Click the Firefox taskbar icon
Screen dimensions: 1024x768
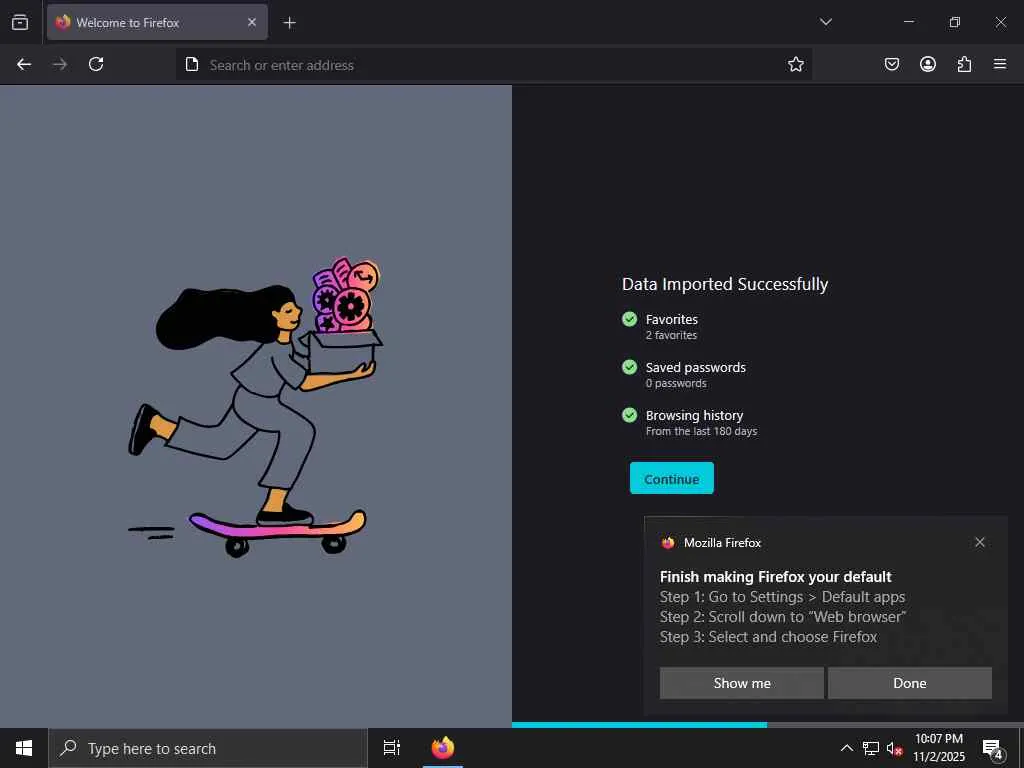pos(443,748)
